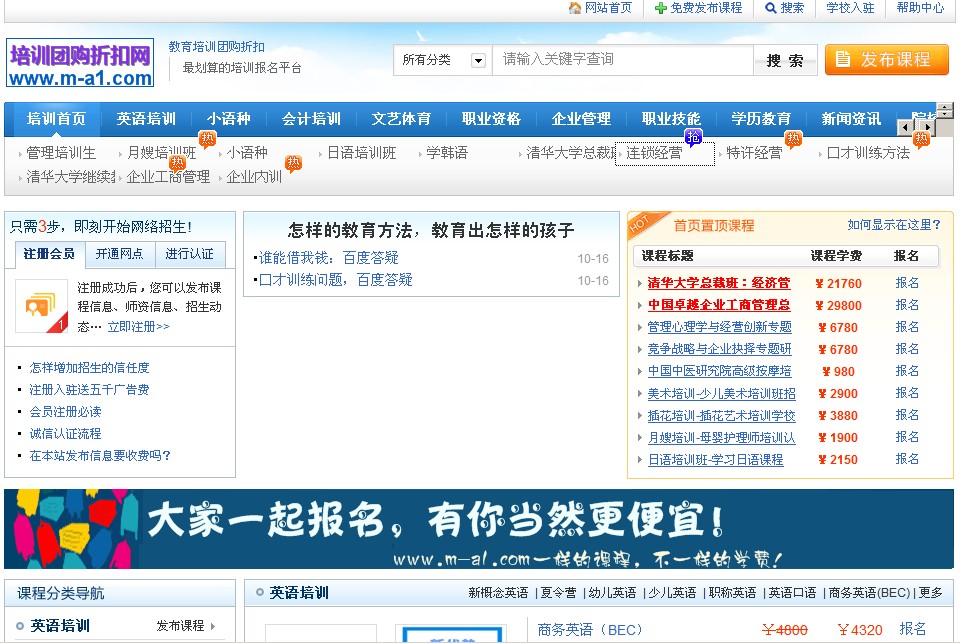
Task: Click the home icon beside 网站首页
Action: [x=575, y=8]
